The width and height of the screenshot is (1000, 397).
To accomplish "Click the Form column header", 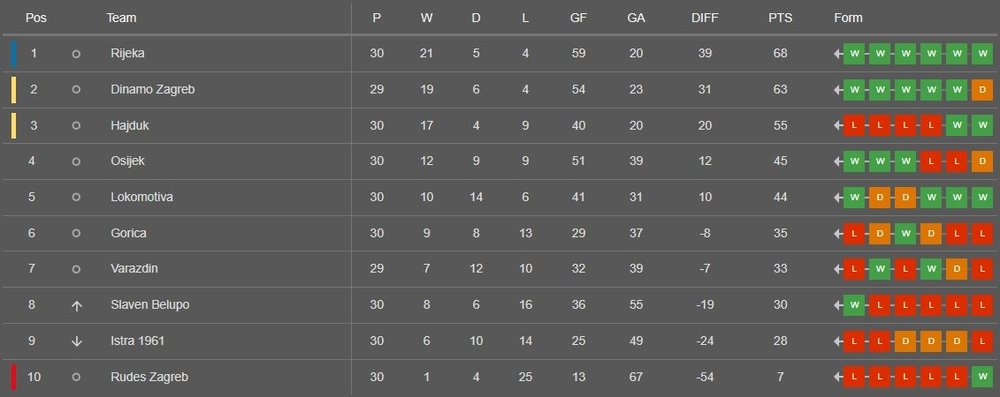I will point(848,18).
